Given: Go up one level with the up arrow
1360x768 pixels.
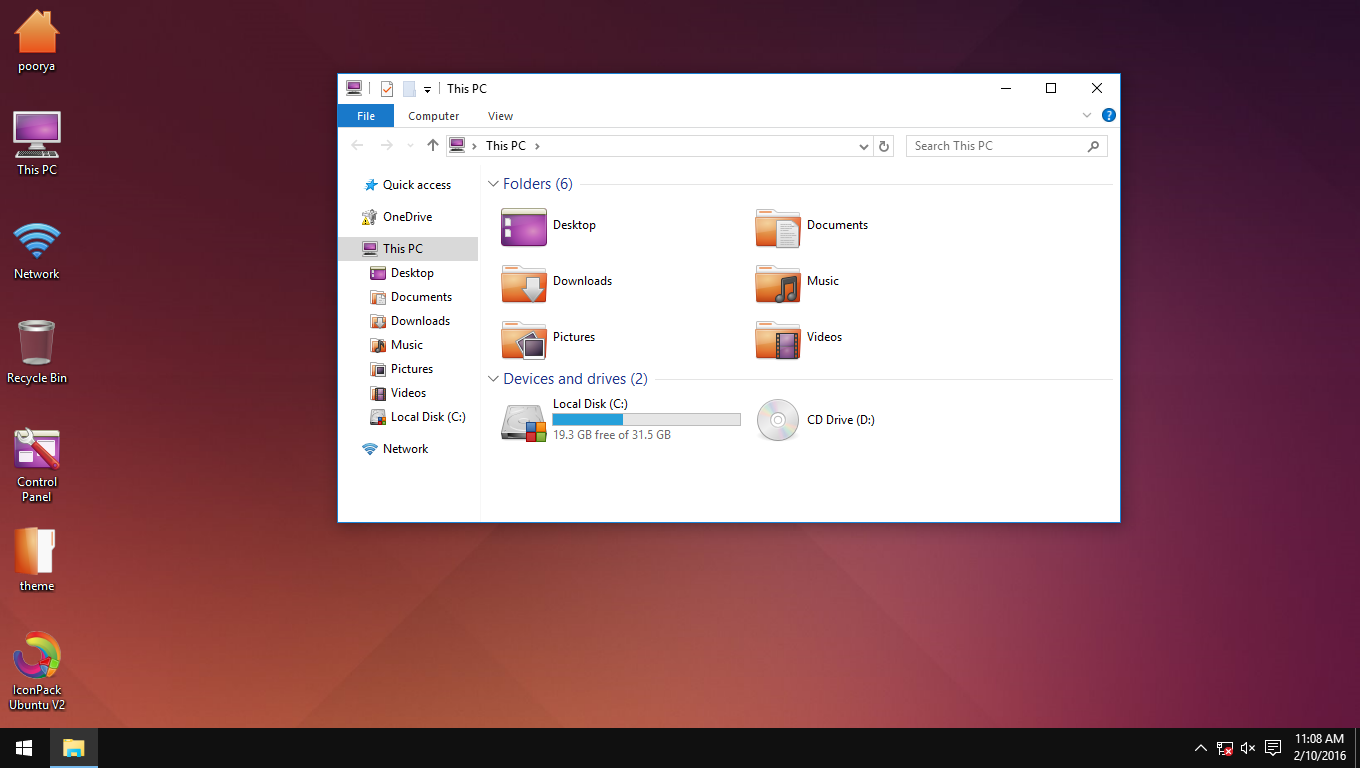Looking at the screenshot, I should pos(432,146).
